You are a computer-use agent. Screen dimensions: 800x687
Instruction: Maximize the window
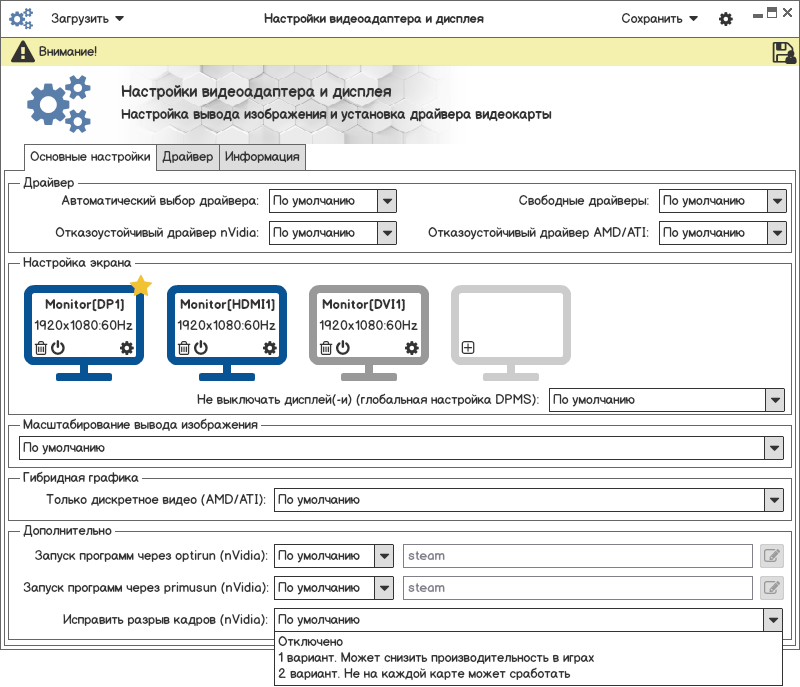pos(772,13)
